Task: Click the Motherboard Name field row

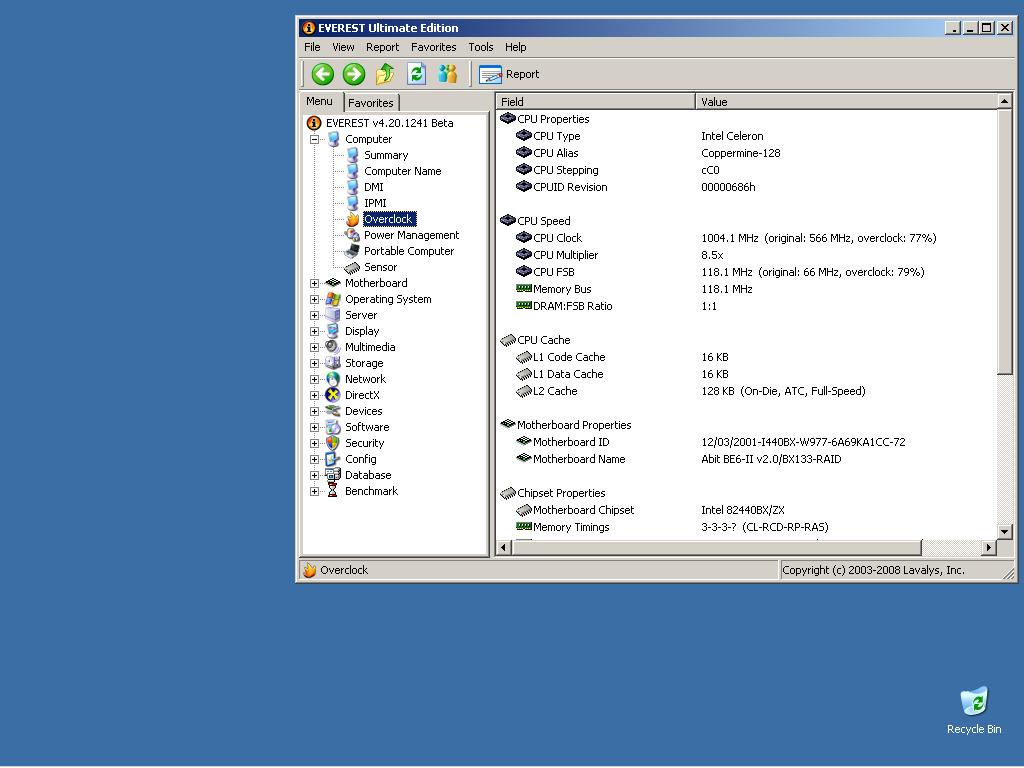Action: coord(746,459)
